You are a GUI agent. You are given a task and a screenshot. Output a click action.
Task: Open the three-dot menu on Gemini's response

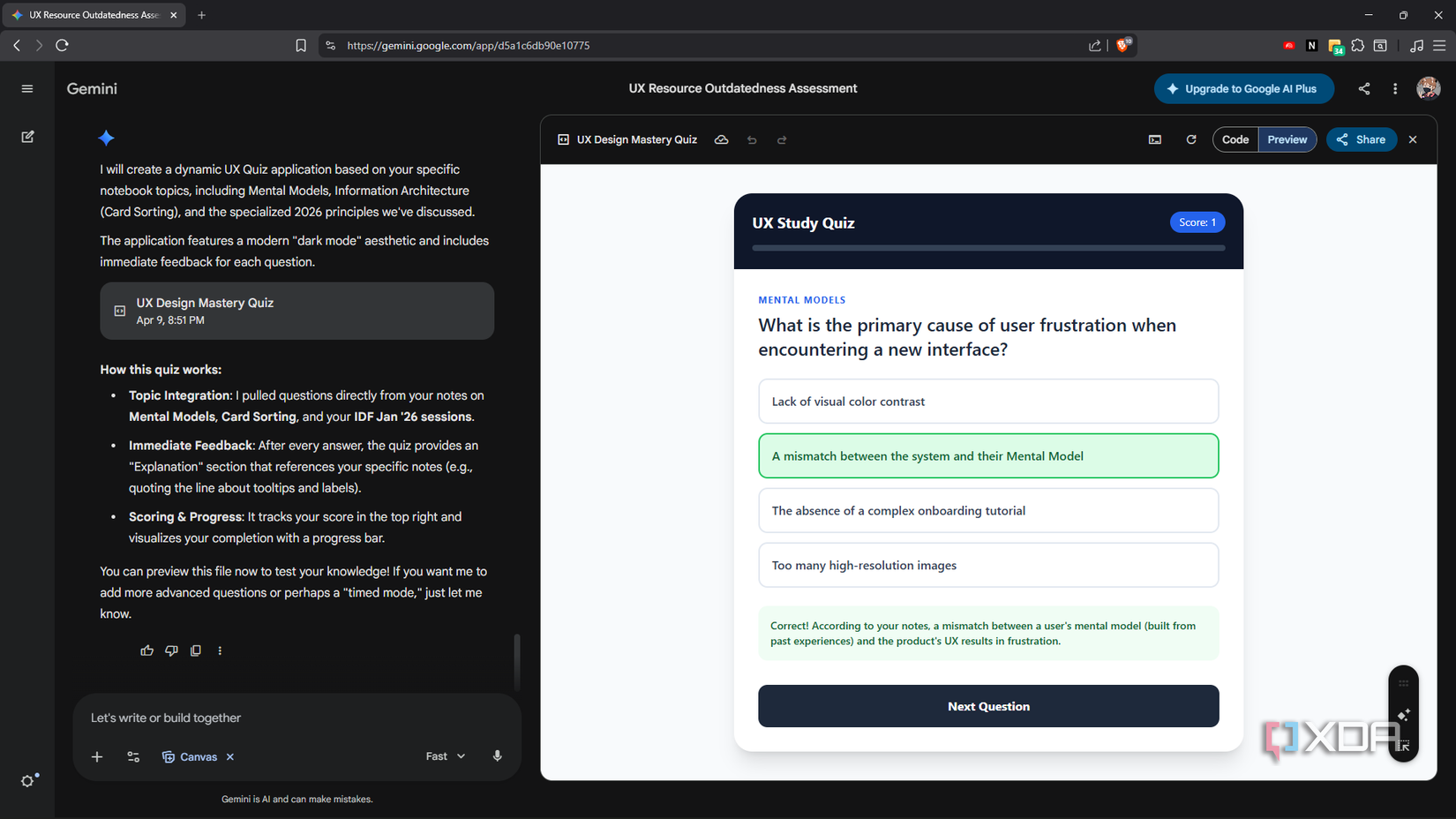(x=220, y=650)
